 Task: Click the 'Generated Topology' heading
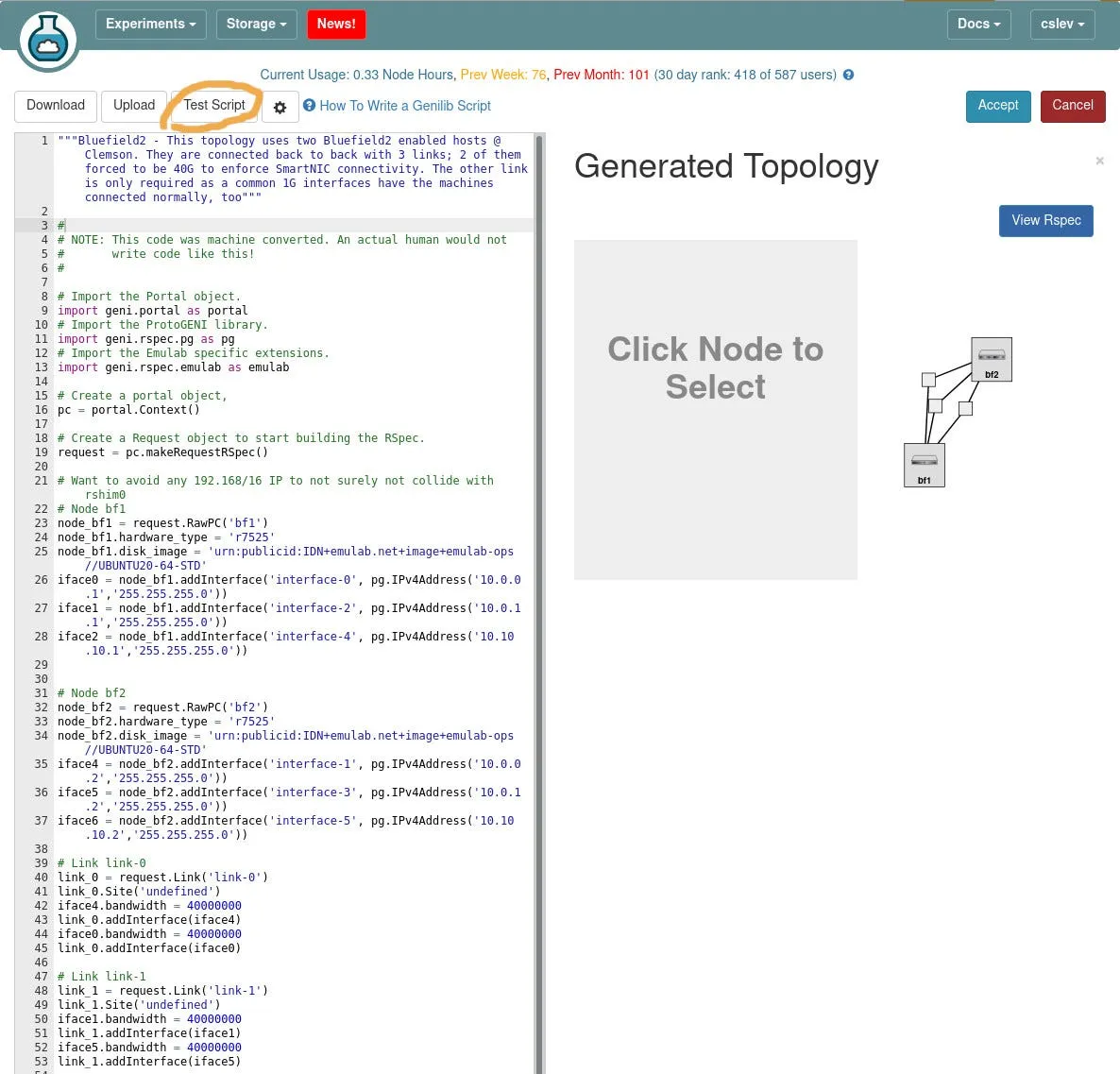726,166
